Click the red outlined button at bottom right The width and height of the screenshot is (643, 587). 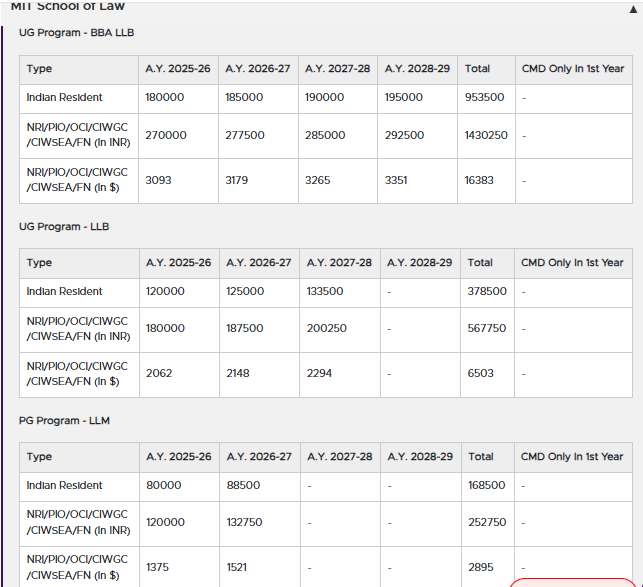click(x=571, y=582)
